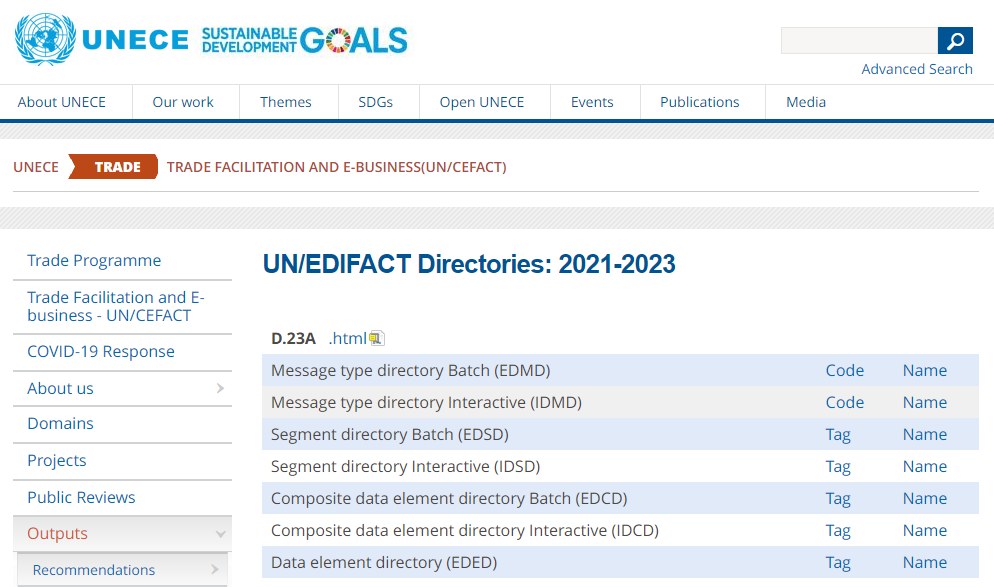Collapse the Outputs dropdown chevron
Viewport: 994px width, 587px height.
[x=220, y=534]
